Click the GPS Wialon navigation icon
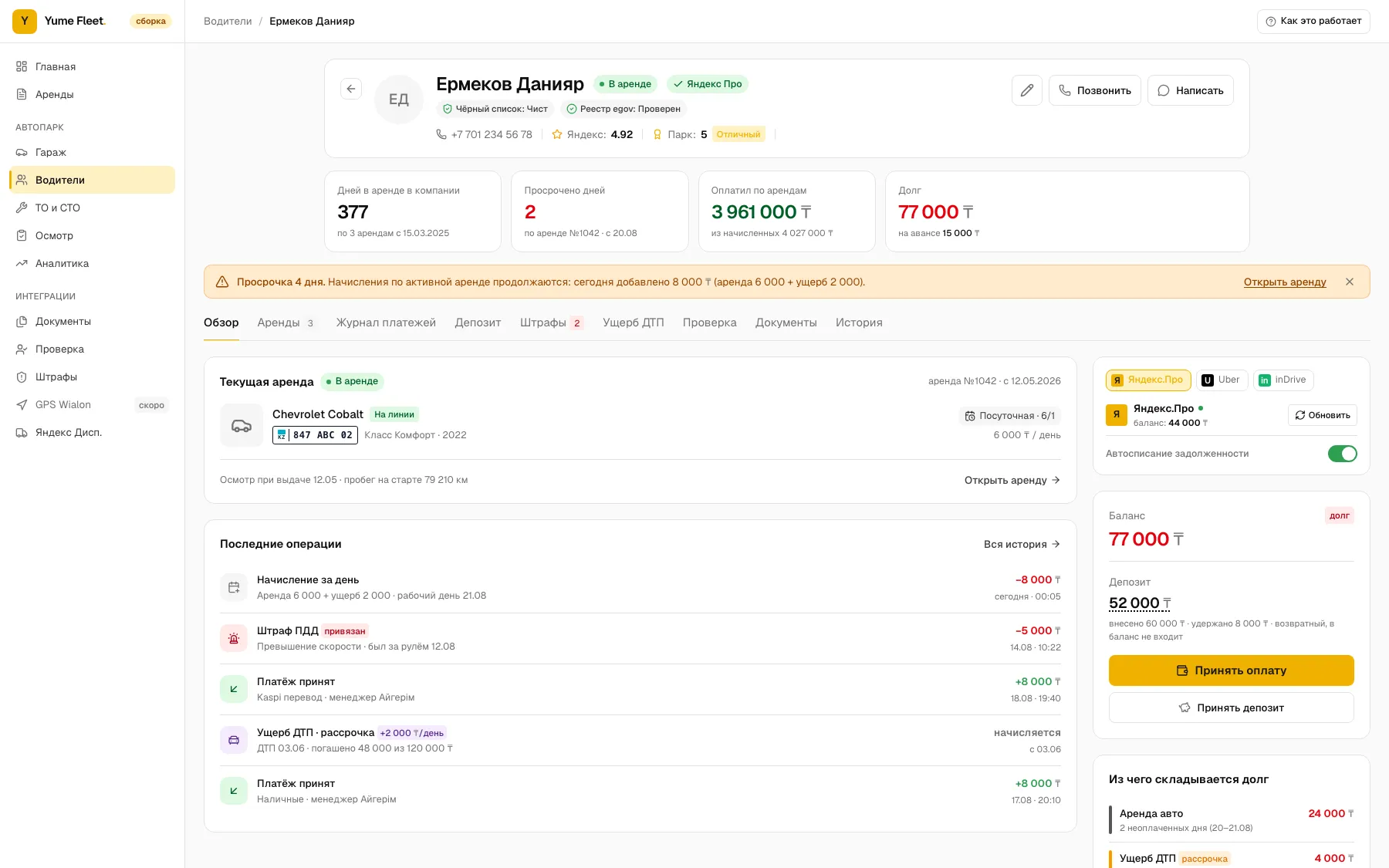 coord(22,404)
